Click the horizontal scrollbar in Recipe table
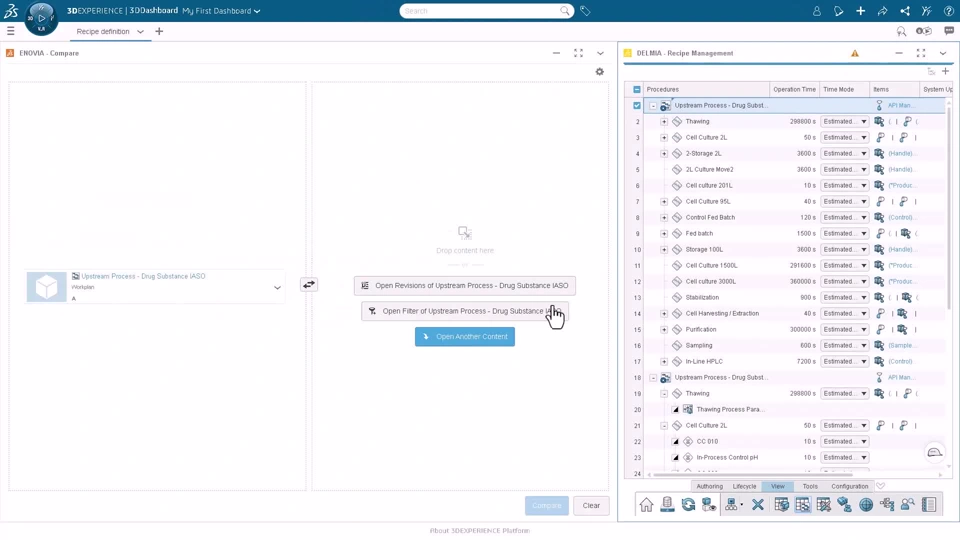 tap(752, 474)
